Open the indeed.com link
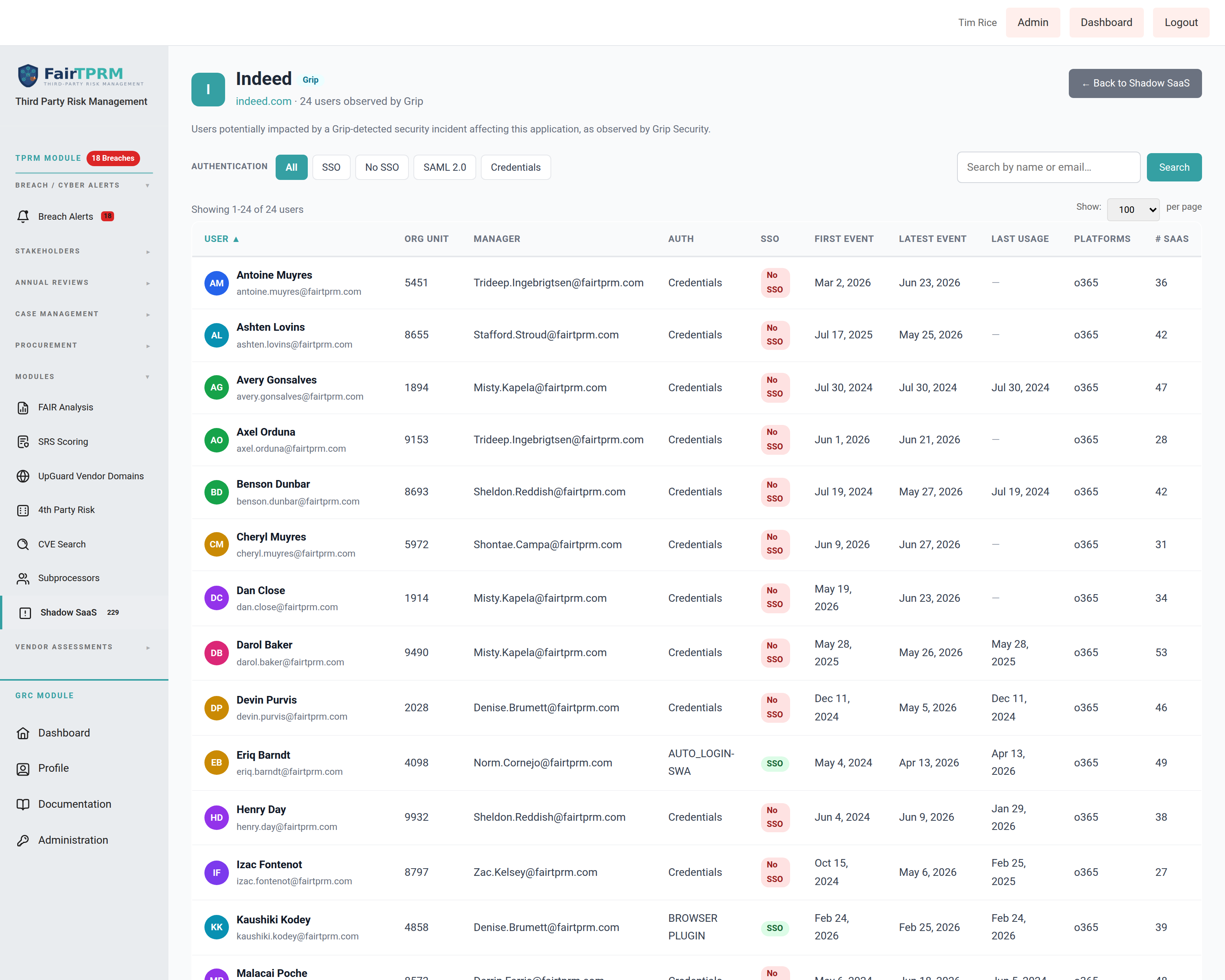The image size is (1225, 980). click(x=263, y=101)
